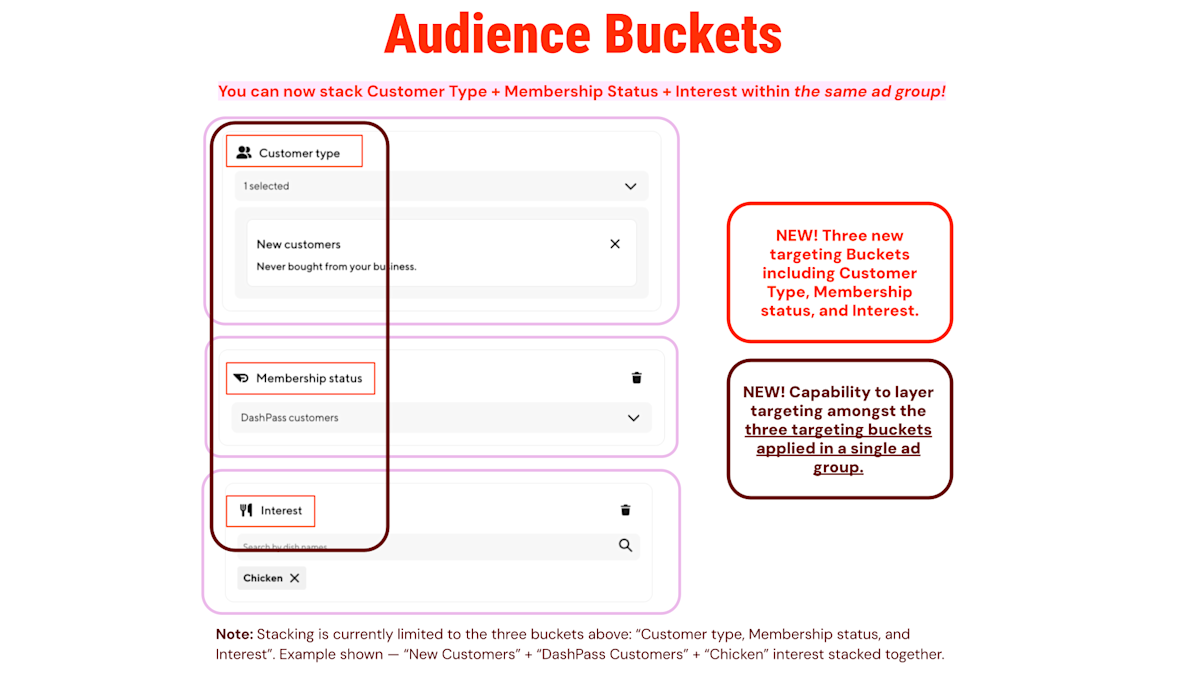The height and width of the screenshot is (675, 1200).
Task: Click the underlined "three targeting buckets" link text
Action: pos(838,429)
